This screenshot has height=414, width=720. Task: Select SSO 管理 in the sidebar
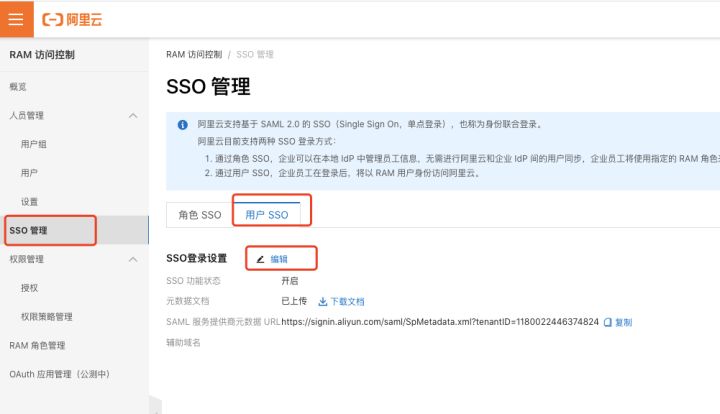(74, 230)
